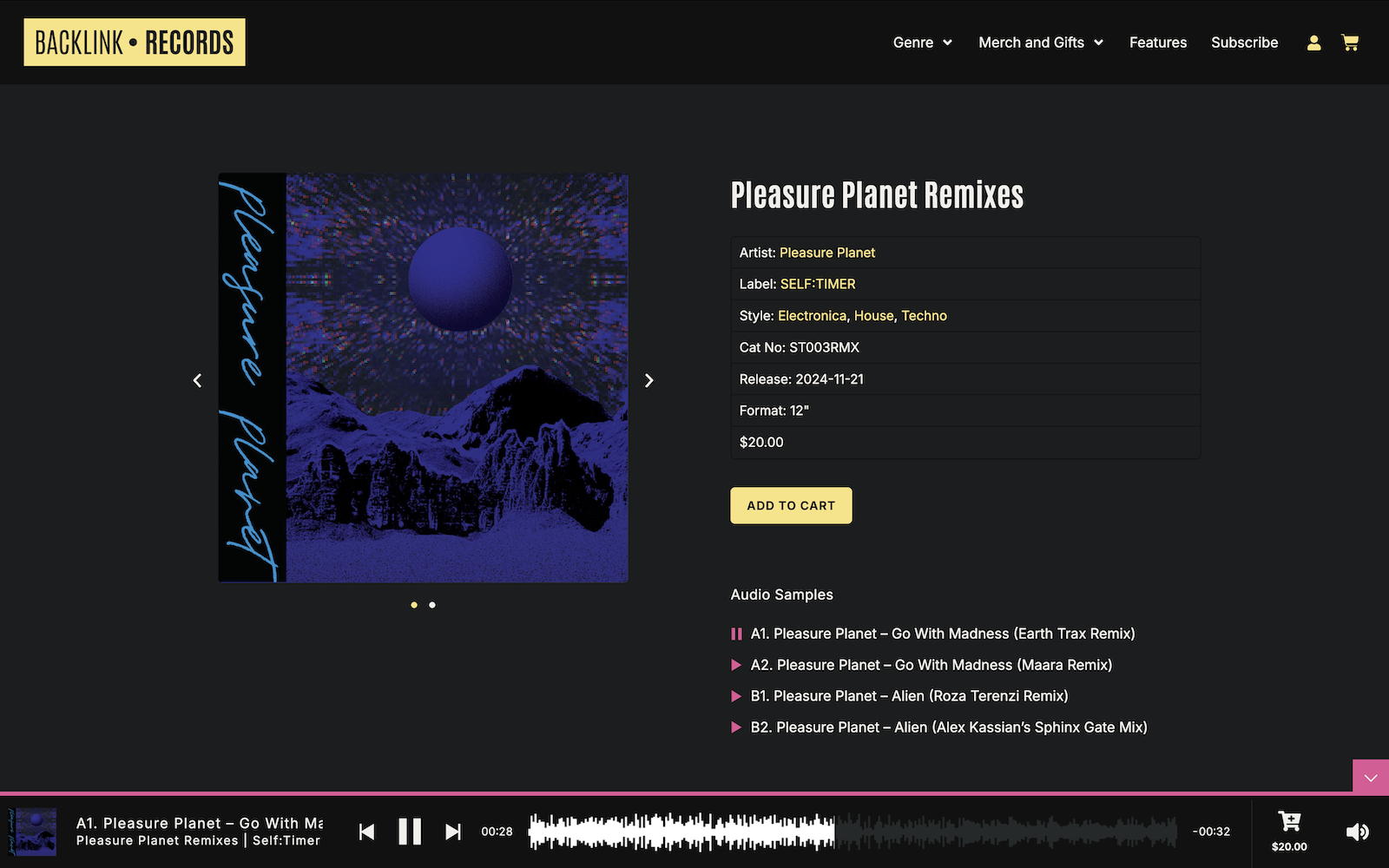Open the user account icon
1389x868 pixels.
(1313, 43)
